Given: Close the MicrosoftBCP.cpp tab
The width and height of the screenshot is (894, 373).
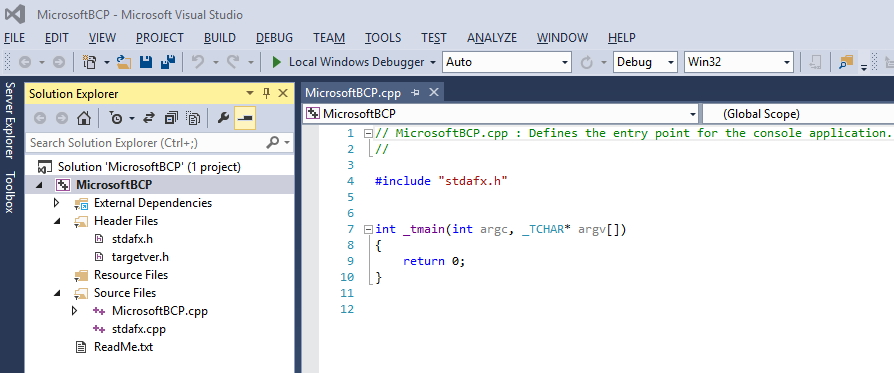Looking at the screenshot, I should [x=434, y=92].
